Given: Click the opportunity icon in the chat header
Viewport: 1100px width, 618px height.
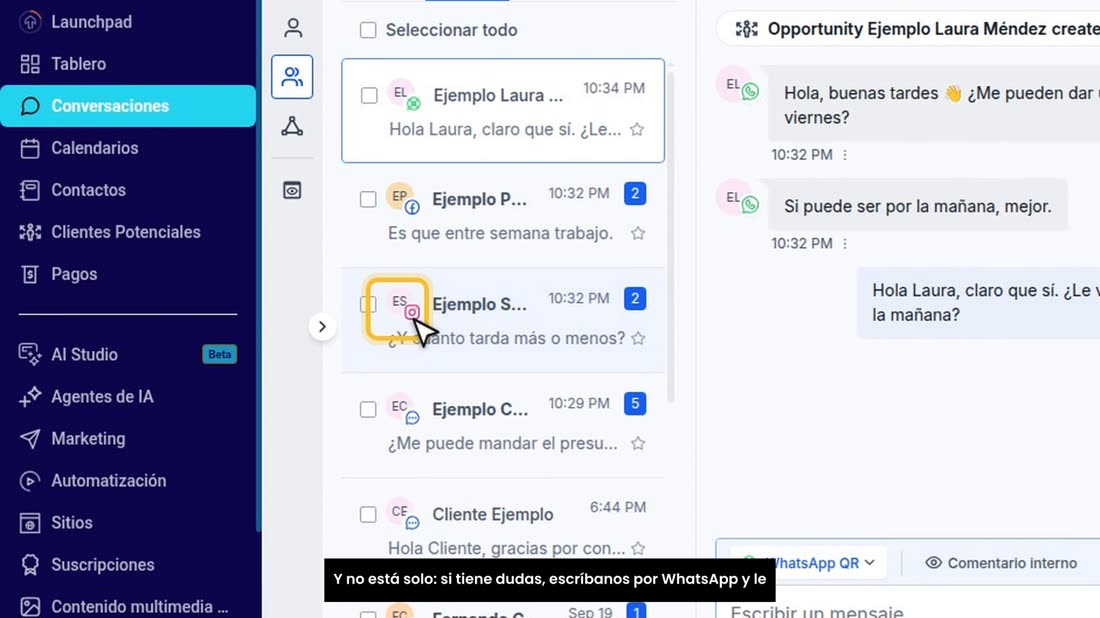Looking at the screenshot, I should pos(746,29).
